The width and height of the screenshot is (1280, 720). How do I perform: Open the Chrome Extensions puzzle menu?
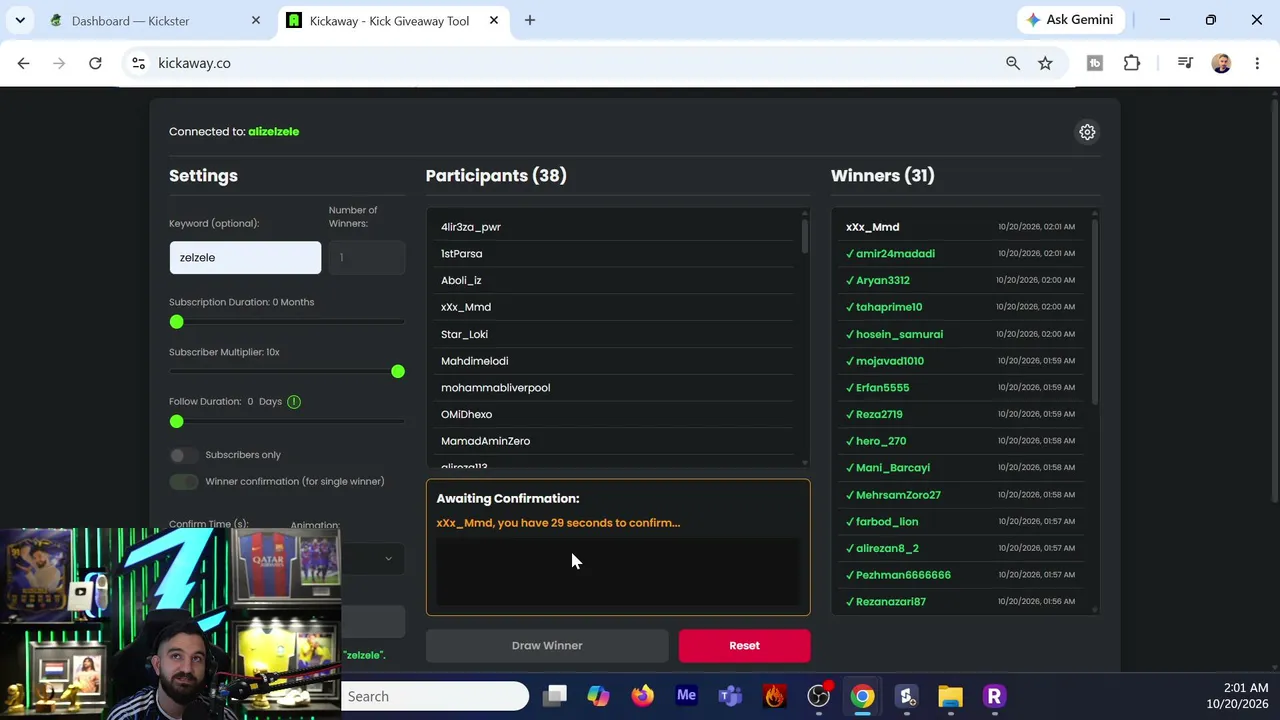coord(1132,63)
